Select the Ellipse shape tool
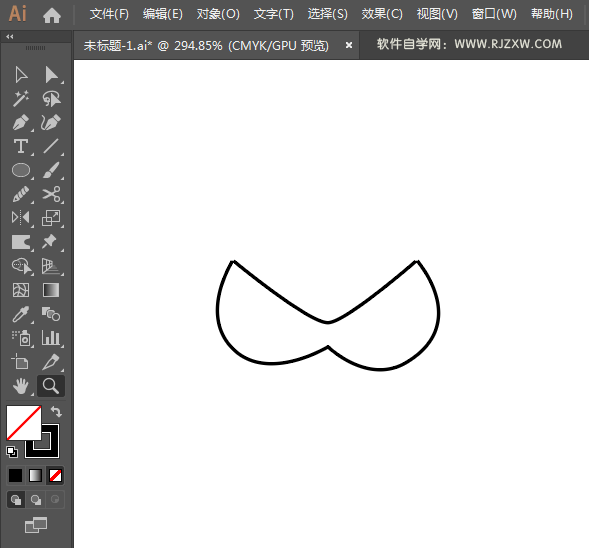Viewport: 589px width, 548px height. coord(21,170)
